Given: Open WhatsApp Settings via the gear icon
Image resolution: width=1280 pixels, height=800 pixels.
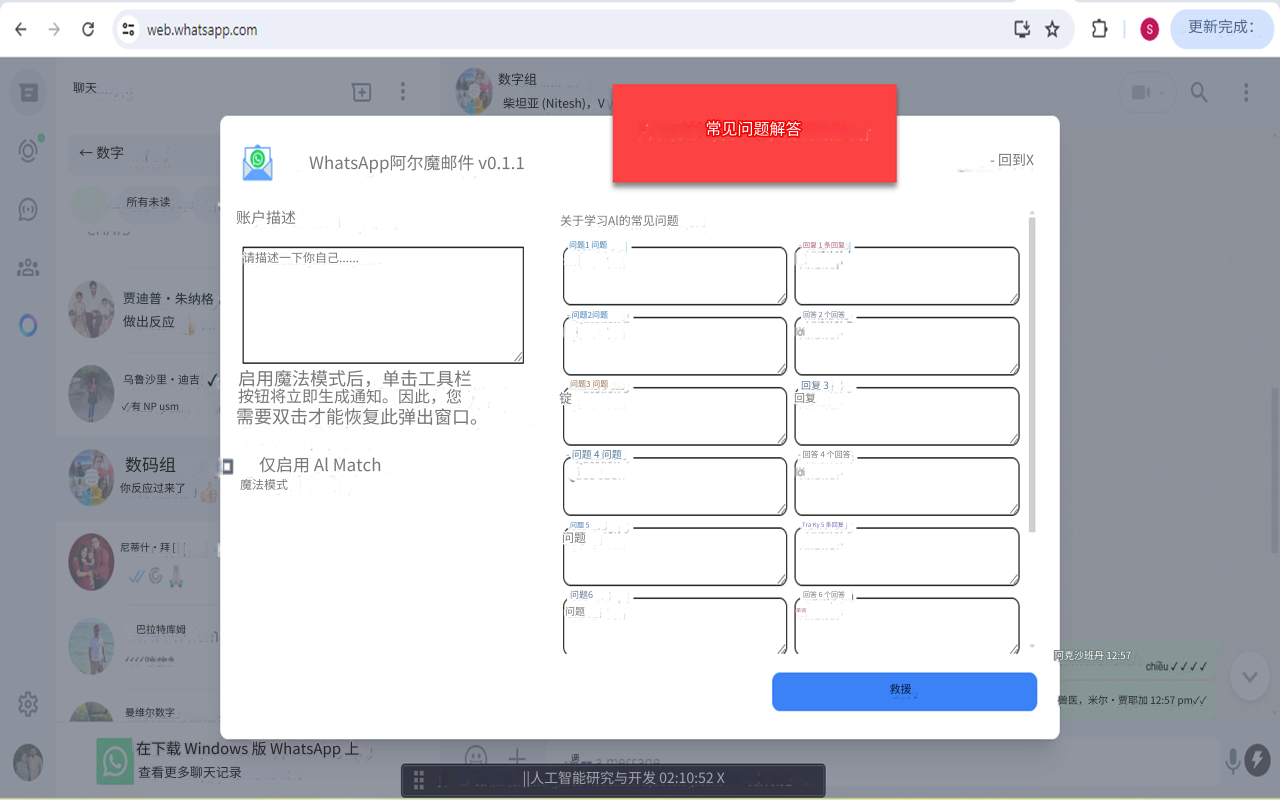Looking at the screenshot, I should 28,704.
